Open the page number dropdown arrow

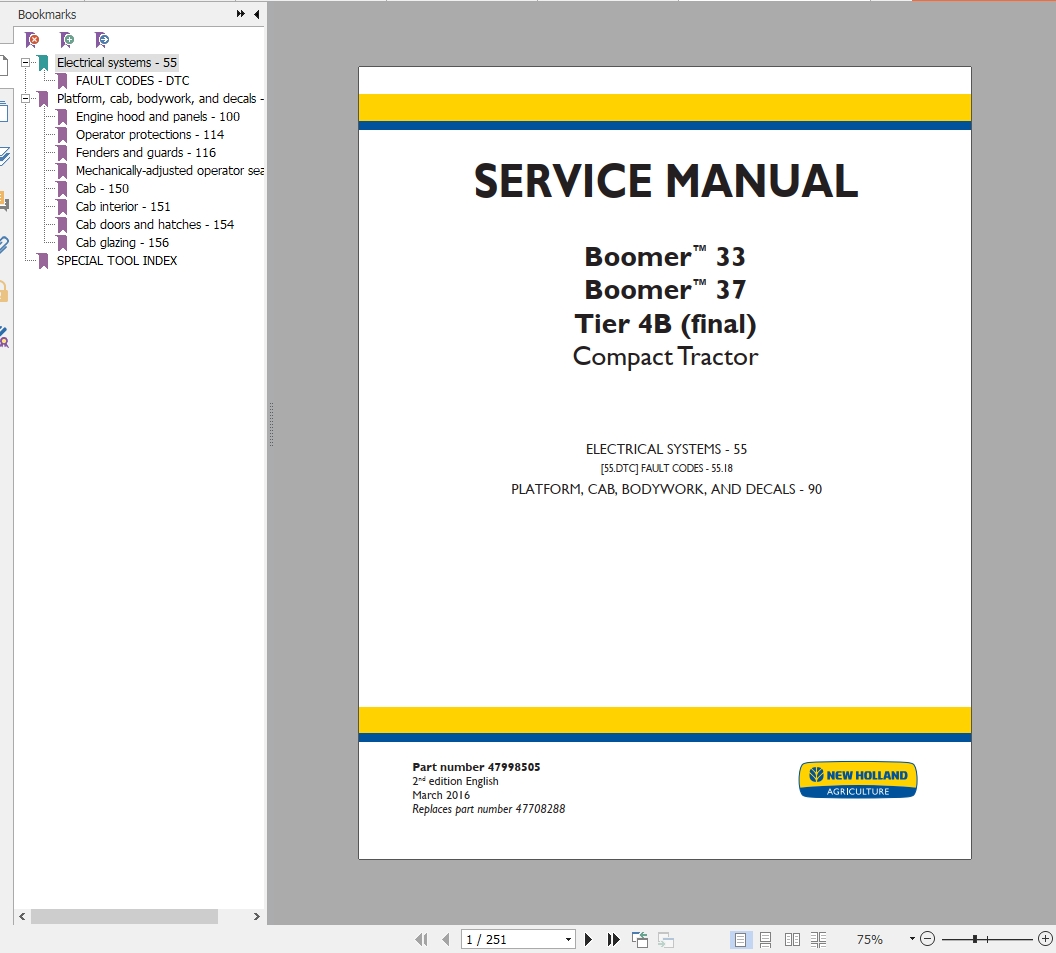tap(569, 940)
